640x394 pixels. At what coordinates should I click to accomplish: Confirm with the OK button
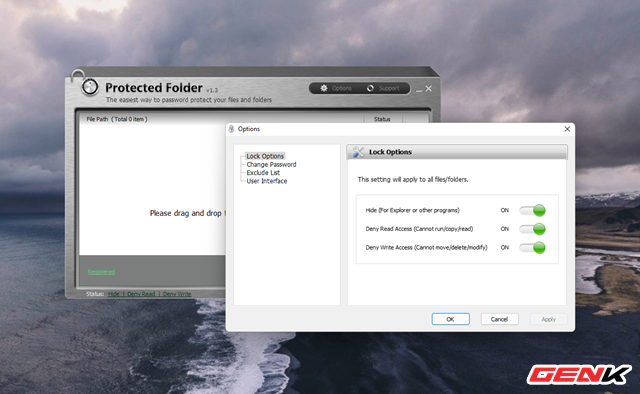click(451, 319)
